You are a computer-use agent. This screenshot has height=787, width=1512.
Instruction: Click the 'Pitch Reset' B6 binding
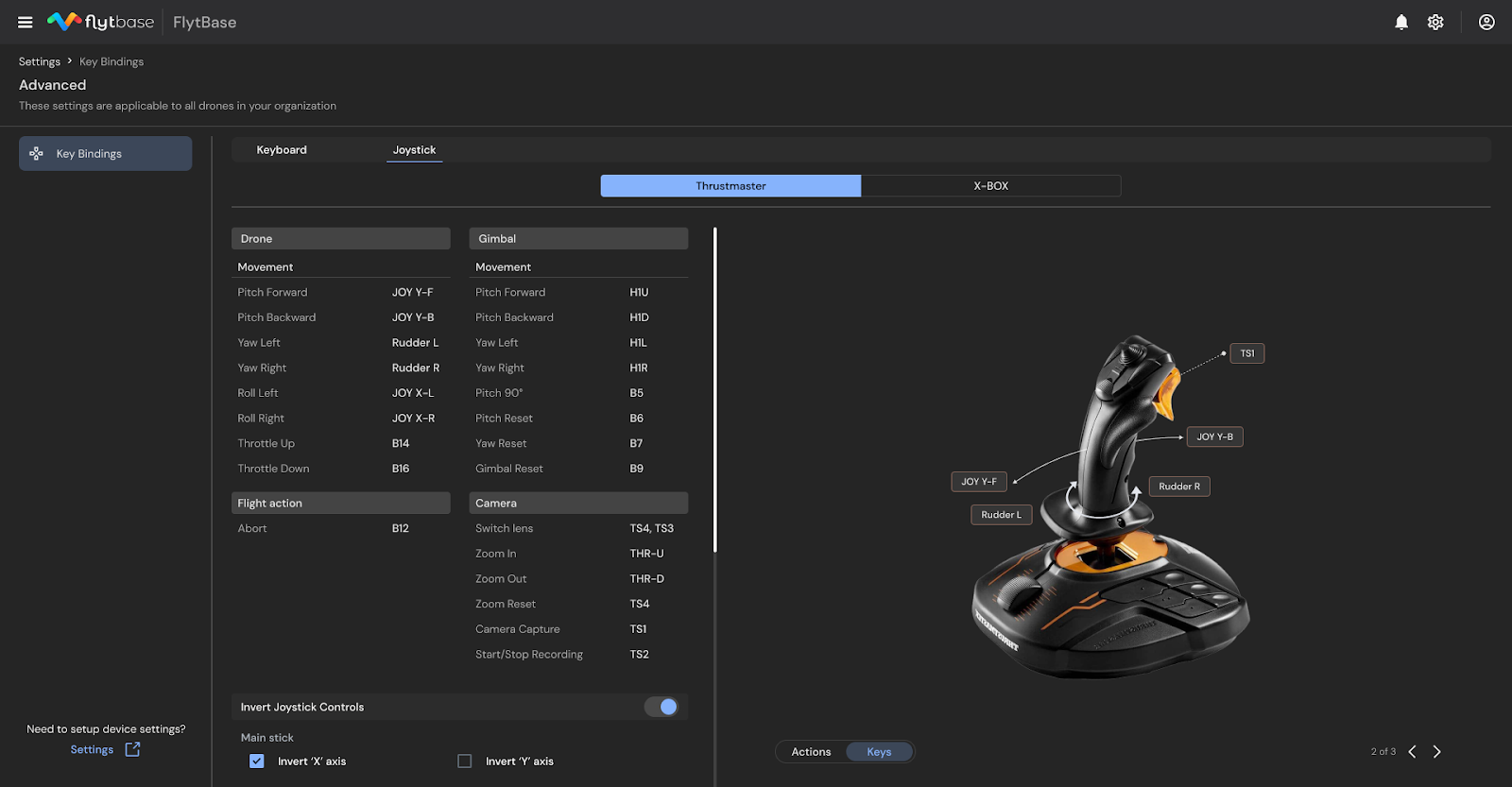pos(636,419)
